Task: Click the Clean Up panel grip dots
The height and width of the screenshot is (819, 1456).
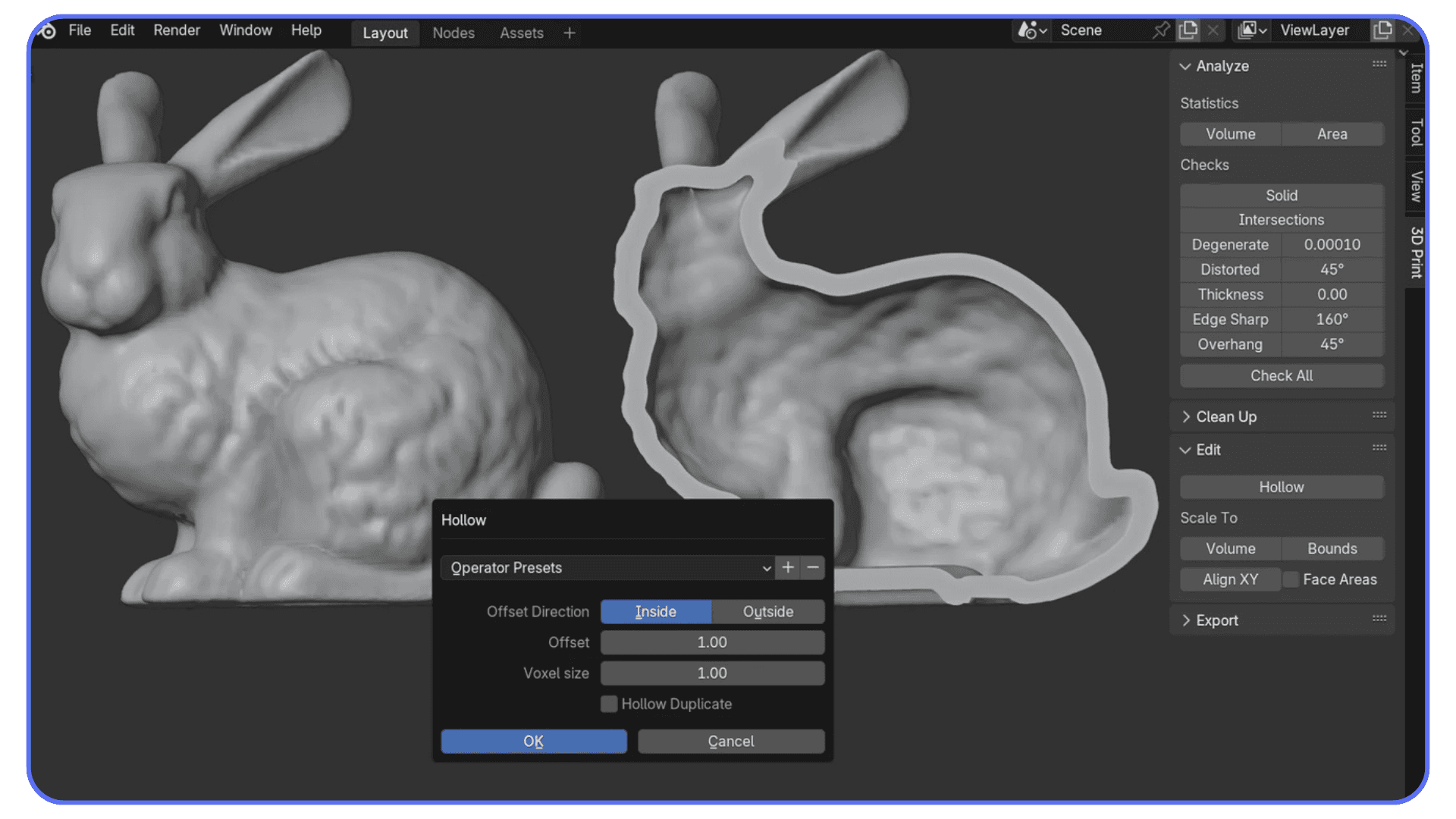Action: 1379,415
